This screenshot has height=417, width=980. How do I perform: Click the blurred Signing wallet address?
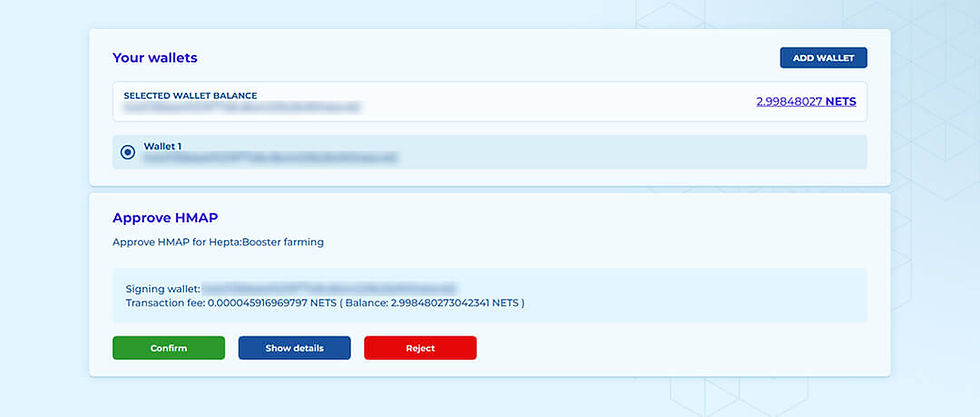point(329,289)
